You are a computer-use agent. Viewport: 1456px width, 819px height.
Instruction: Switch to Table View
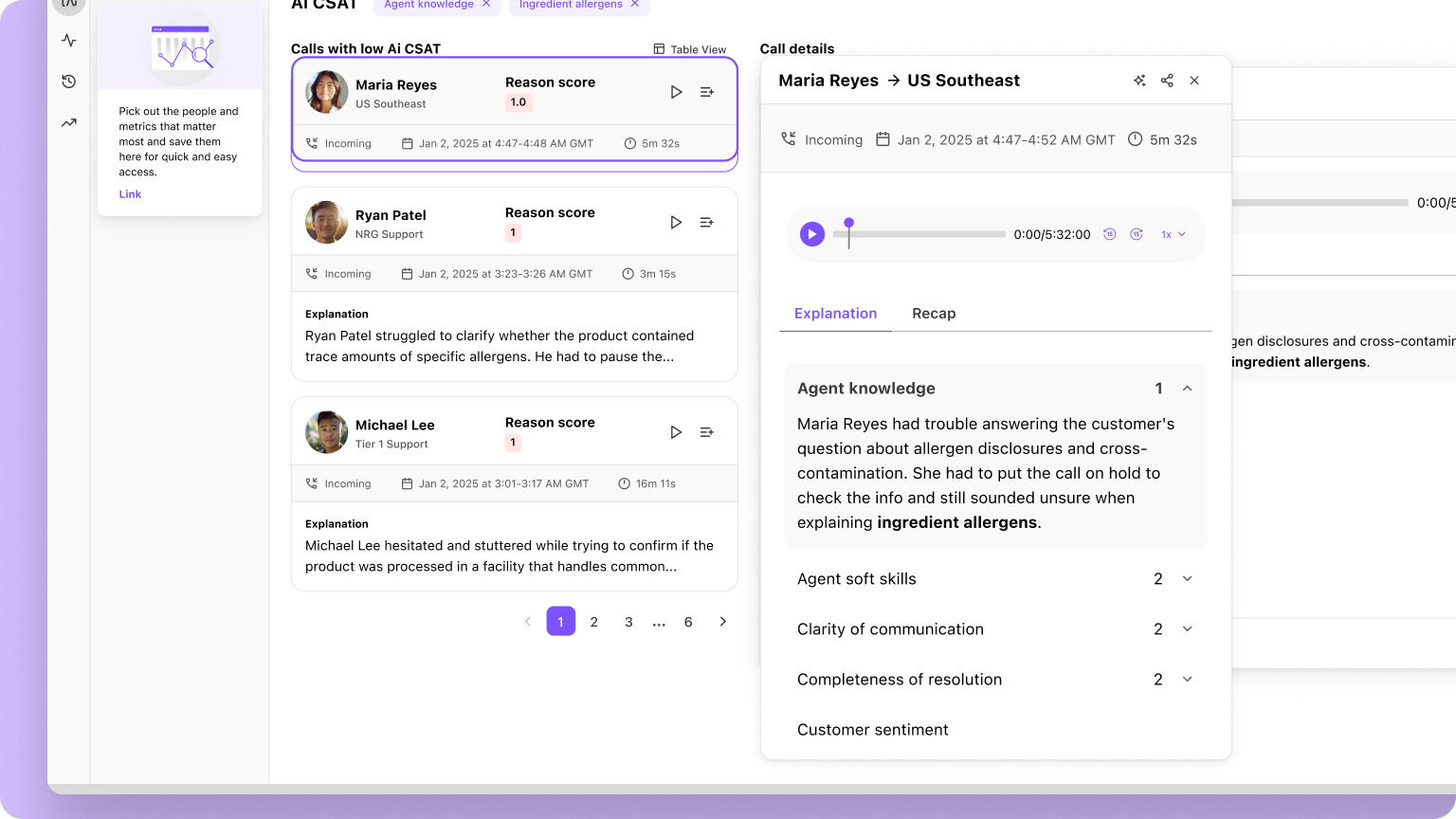click(x=689, y=48)
